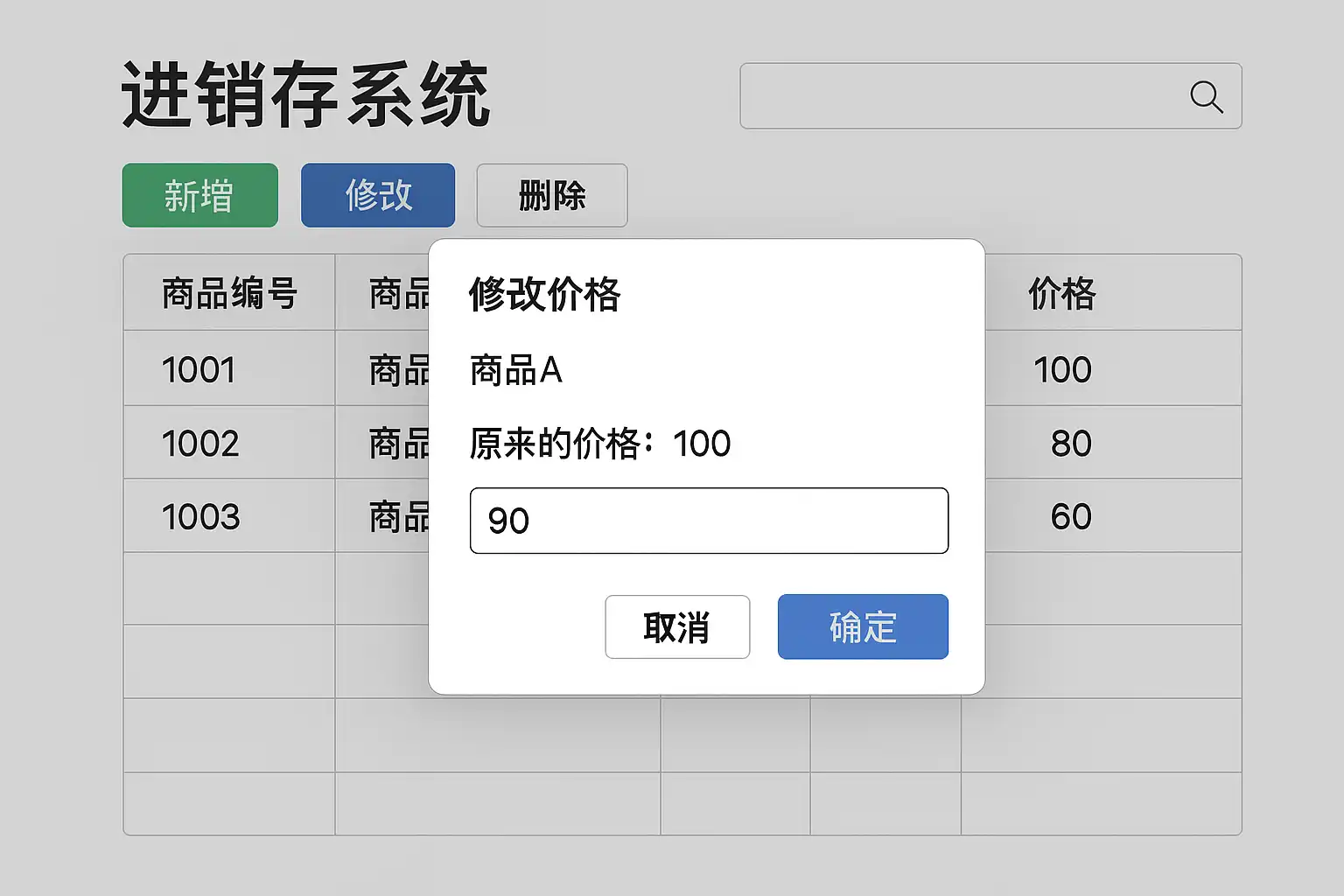Image resolution: width=1344 pixels, height=896 pixels.
Task: Confirm the price change with 确定
Action: [x=863, y=626]
